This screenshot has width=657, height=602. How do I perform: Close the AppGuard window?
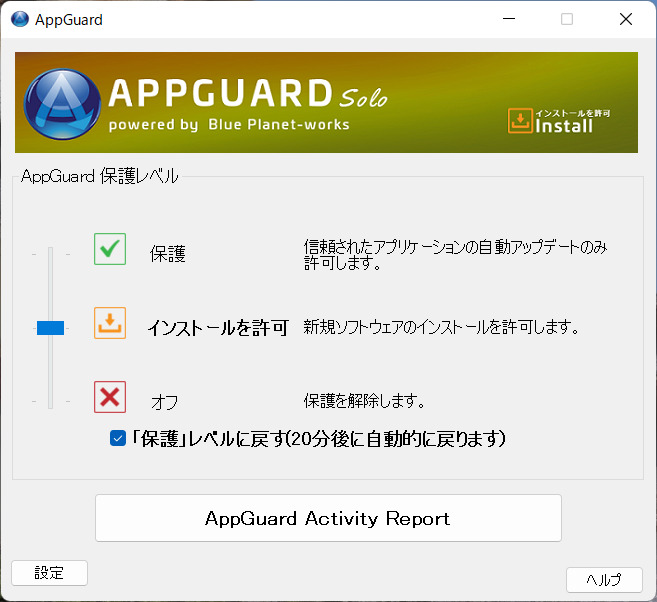click(626, 19)
